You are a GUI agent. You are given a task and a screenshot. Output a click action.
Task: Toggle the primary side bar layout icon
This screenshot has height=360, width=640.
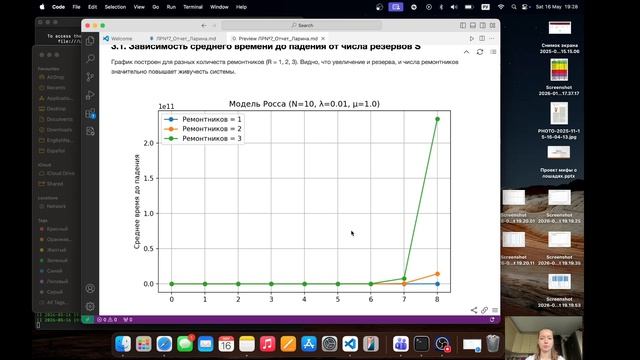point(463,25)
